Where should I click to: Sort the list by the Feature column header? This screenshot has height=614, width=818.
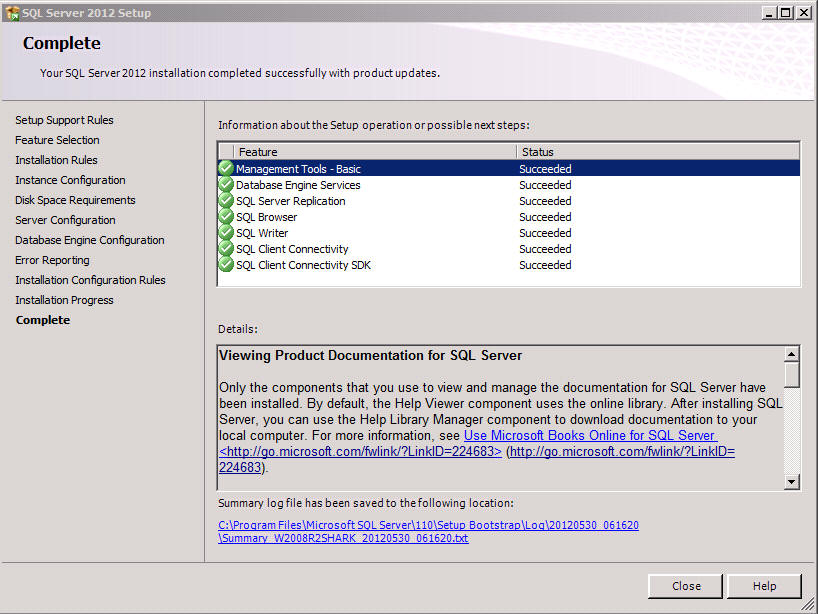pos(375,152)
